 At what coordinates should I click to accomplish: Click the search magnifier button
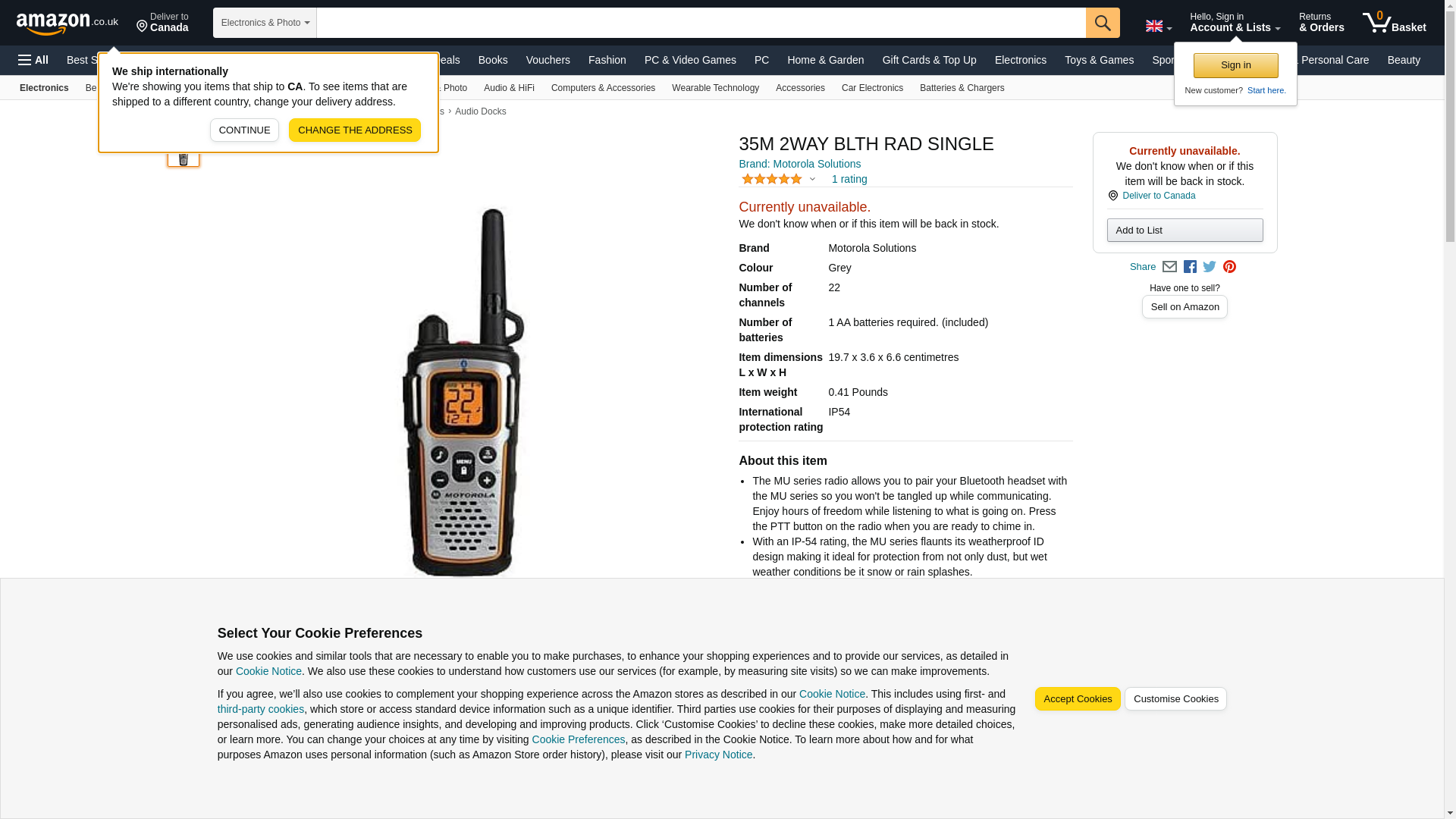1102,23
